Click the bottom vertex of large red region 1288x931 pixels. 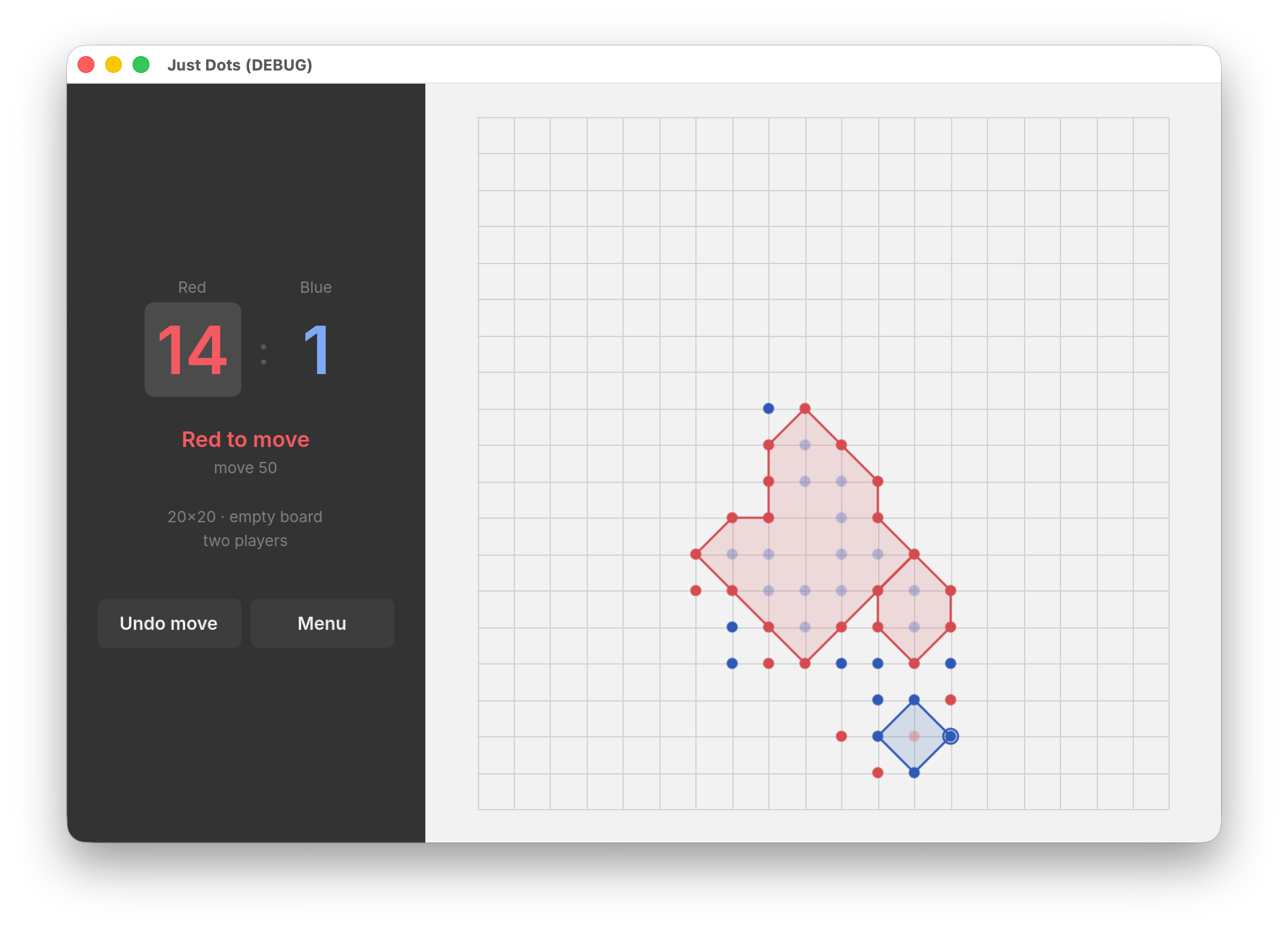(x=805, y=663)
